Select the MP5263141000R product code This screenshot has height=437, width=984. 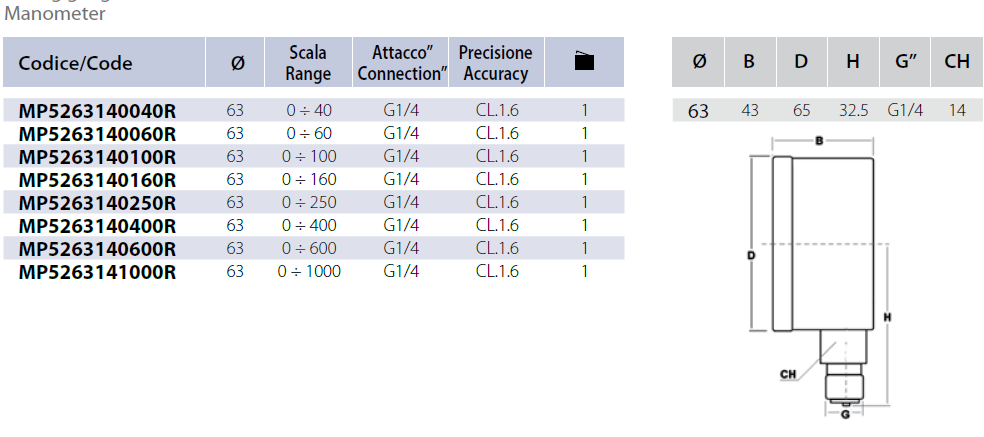point(98,271)
